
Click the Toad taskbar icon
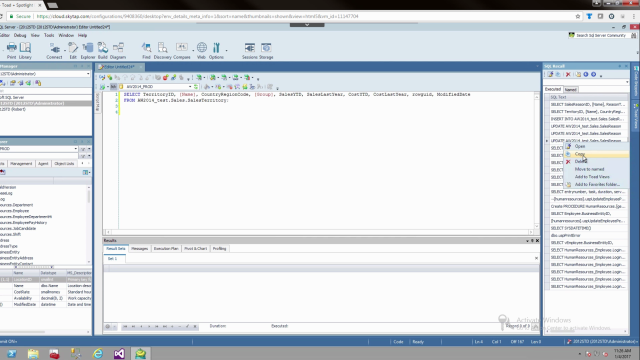(x=140, y=353)
